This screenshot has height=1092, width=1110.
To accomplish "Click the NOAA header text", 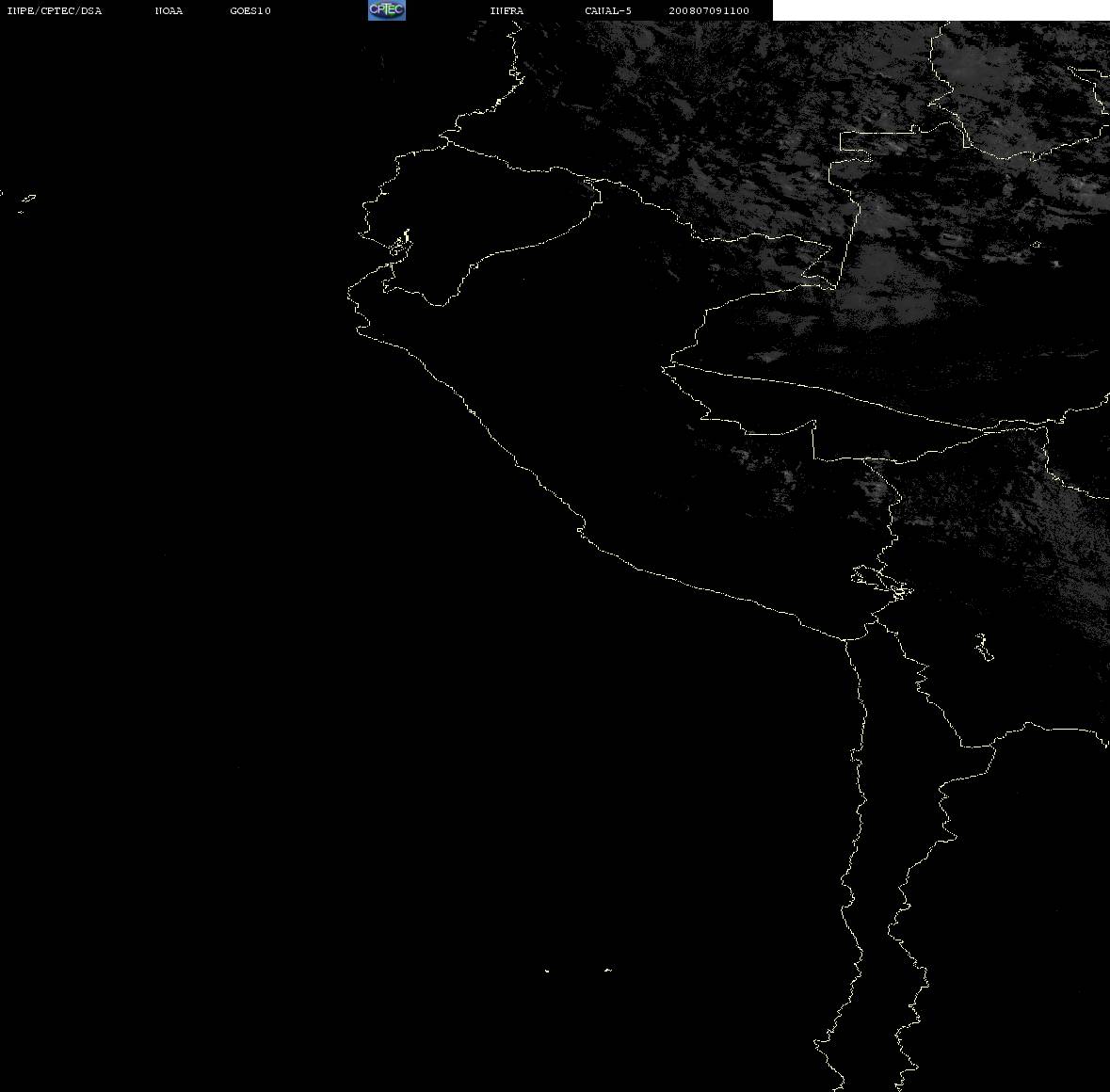I will coord(169,10).
